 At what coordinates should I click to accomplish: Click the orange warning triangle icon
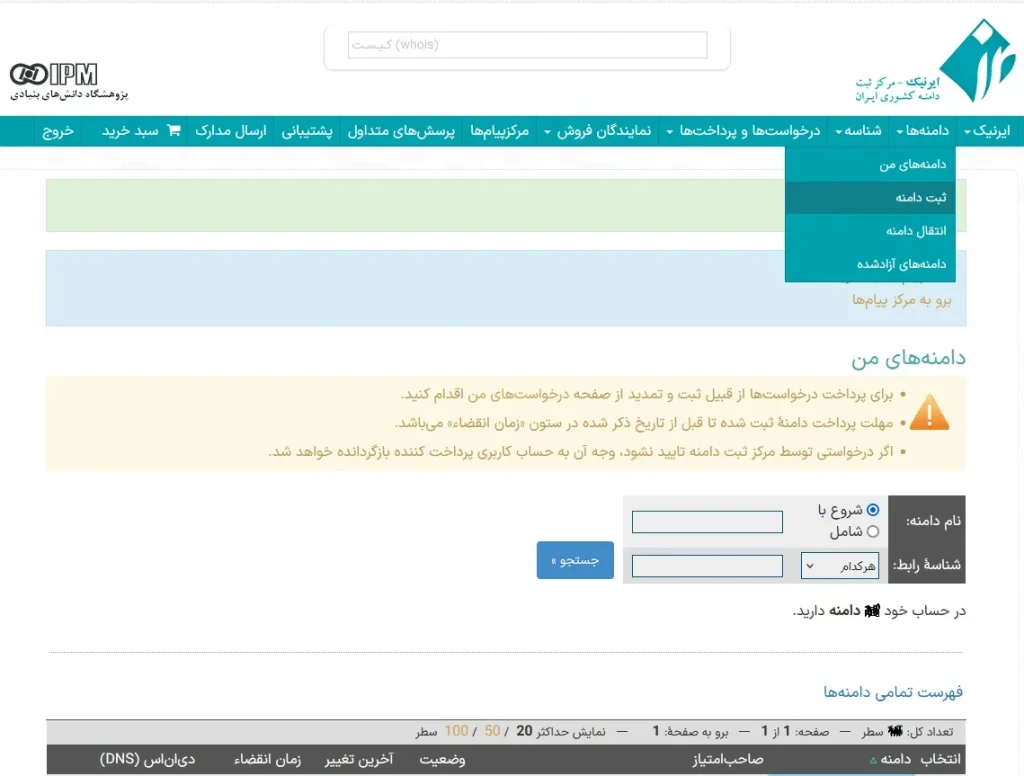tap(929, 411)
